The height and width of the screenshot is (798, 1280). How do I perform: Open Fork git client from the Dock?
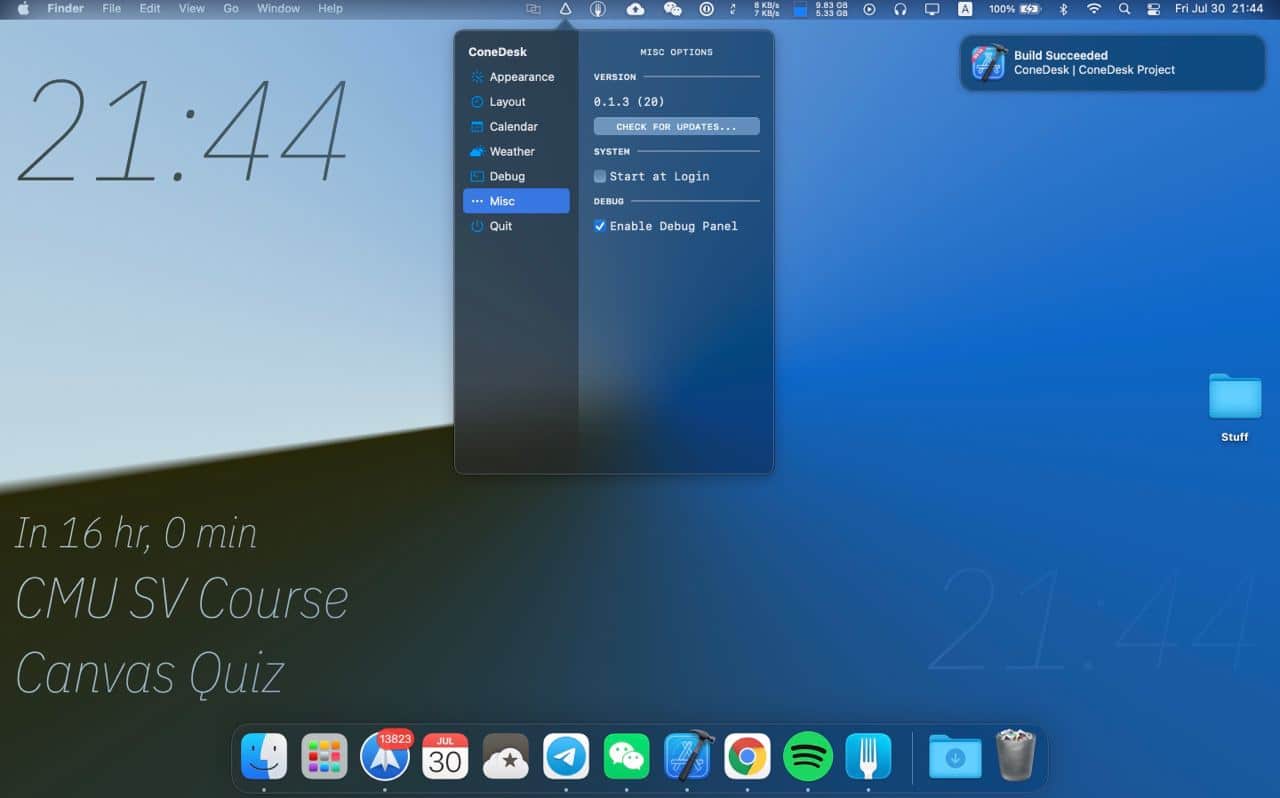click(x=868, y=756)
